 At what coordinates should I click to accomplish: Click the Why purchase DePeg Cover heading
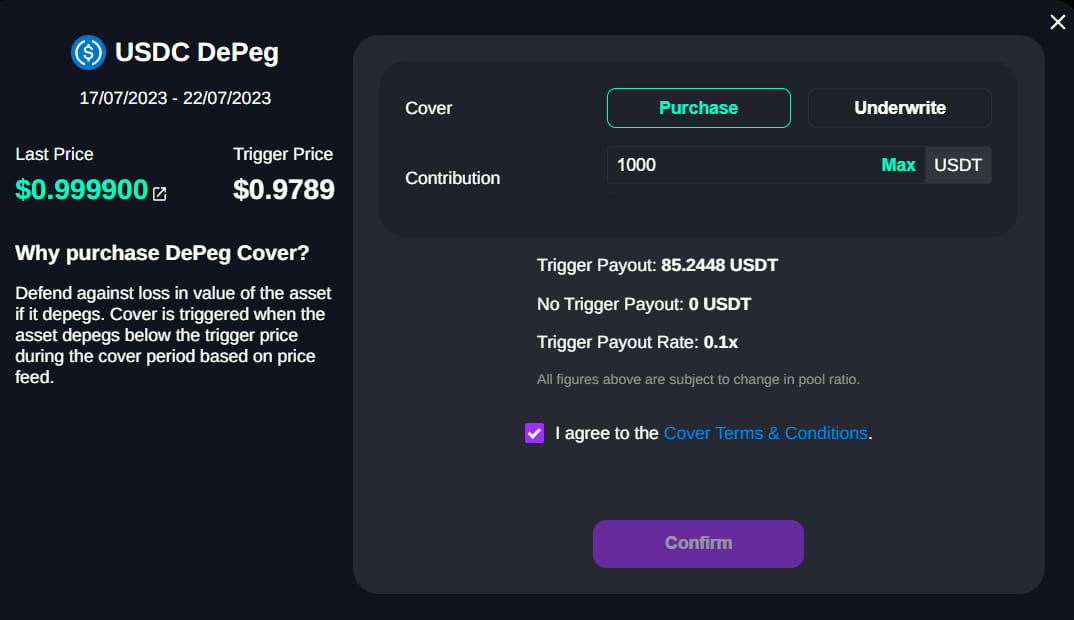(162, 253)
